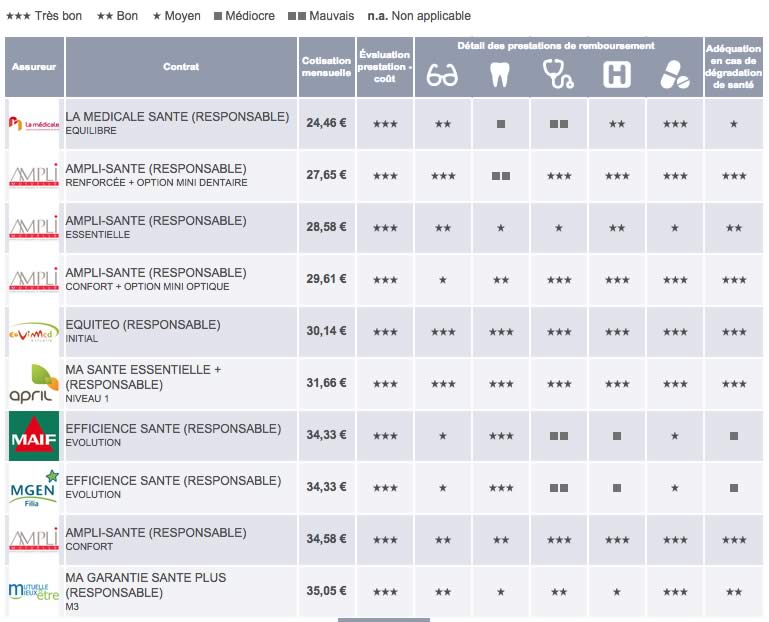Click Ampli logo in 29,61 € row
The image size is (769, 622).
[33, 280]
